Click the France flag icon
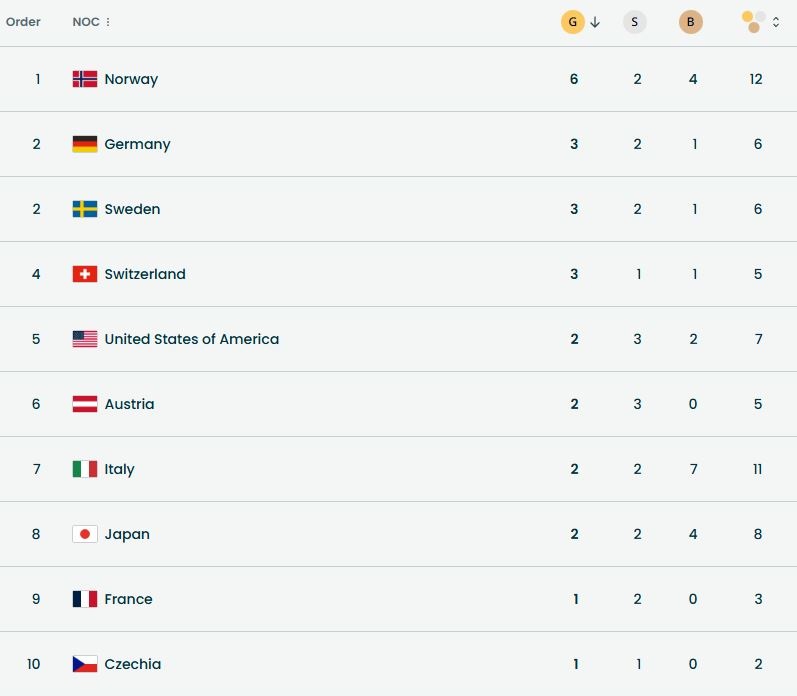This screenshot has height=696, width=797. [x=84, y=599]
